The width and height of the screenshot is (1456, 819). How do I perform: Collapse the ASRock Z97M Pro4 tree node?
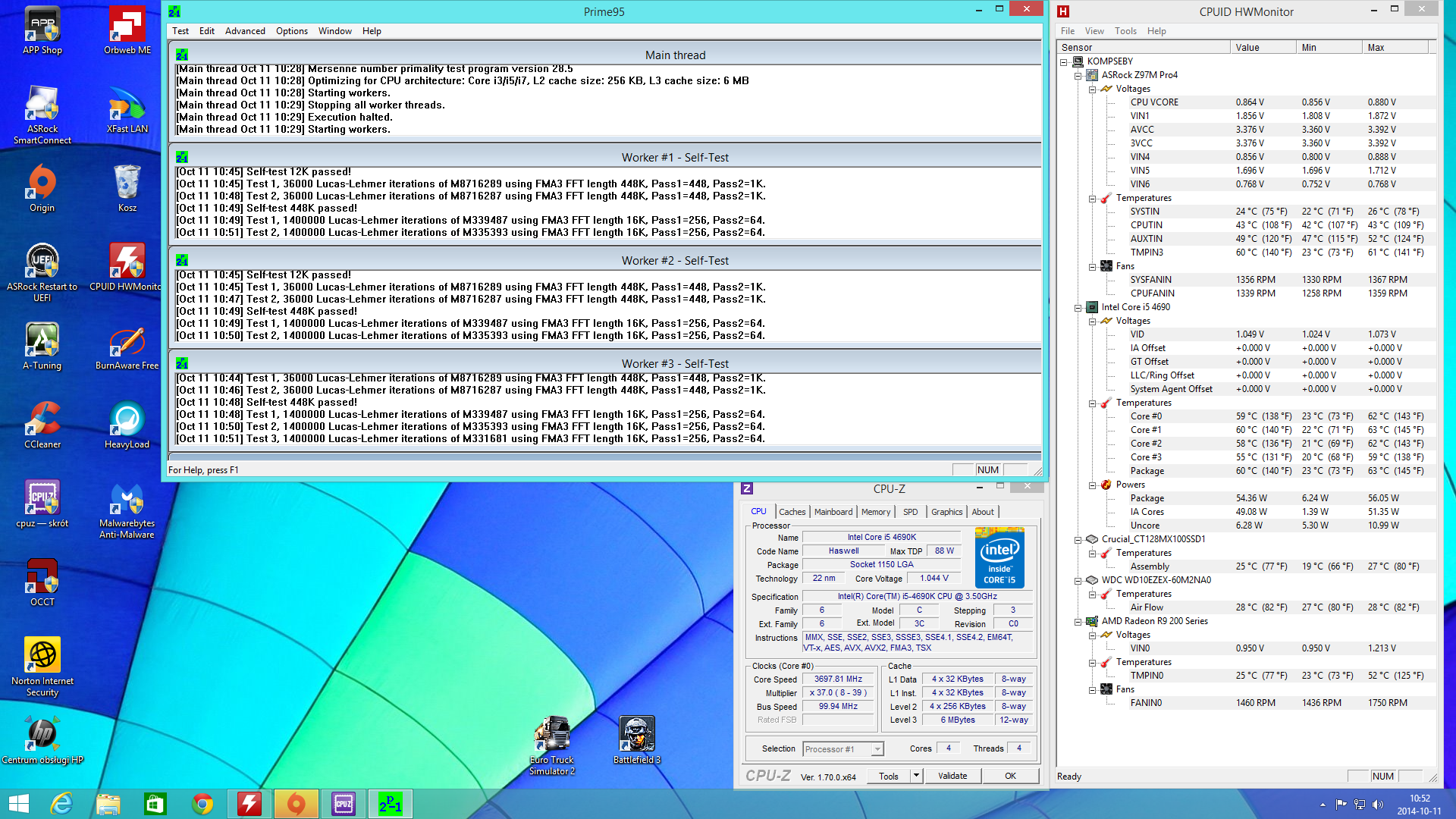1078,76
